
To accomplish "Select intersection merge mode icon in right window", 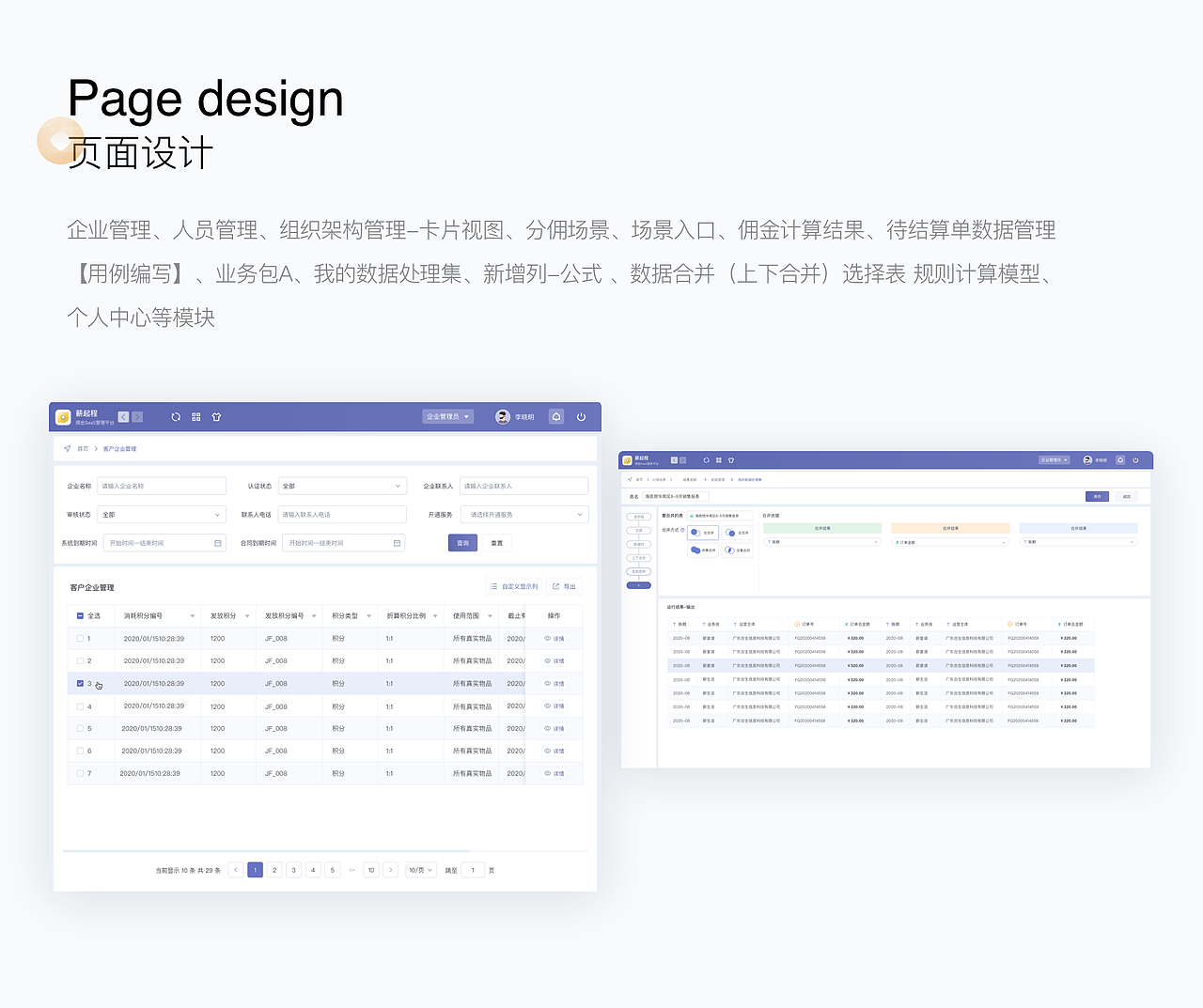I will coord(729,550).
